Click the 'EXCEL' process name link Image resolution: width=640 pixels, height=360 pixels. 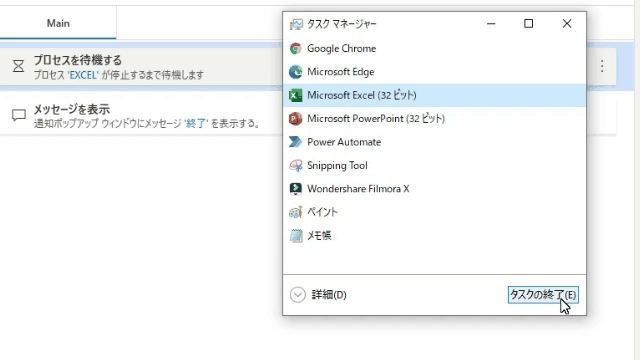pos(83,75)
